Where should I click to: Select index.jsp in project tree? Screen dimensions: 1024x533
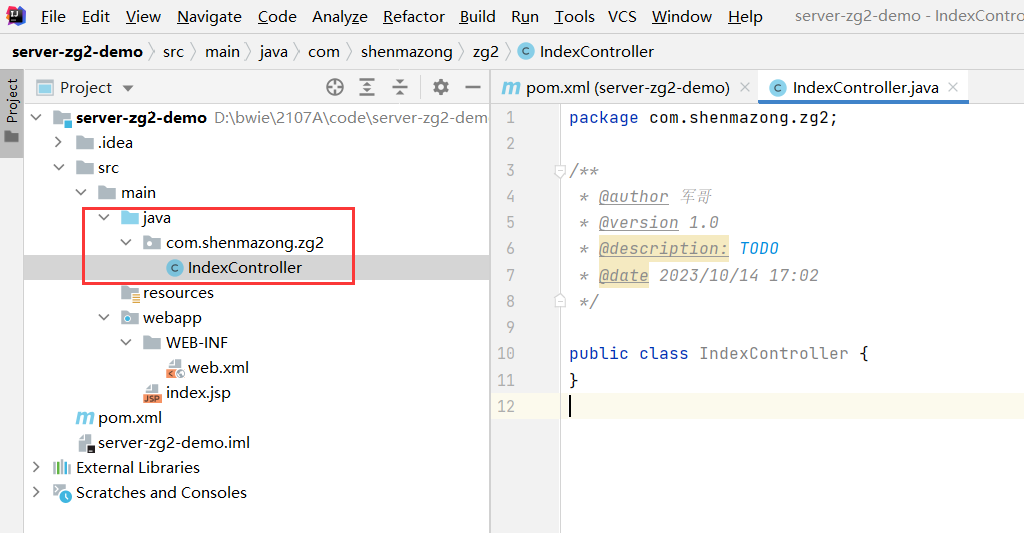pos(198,393)
